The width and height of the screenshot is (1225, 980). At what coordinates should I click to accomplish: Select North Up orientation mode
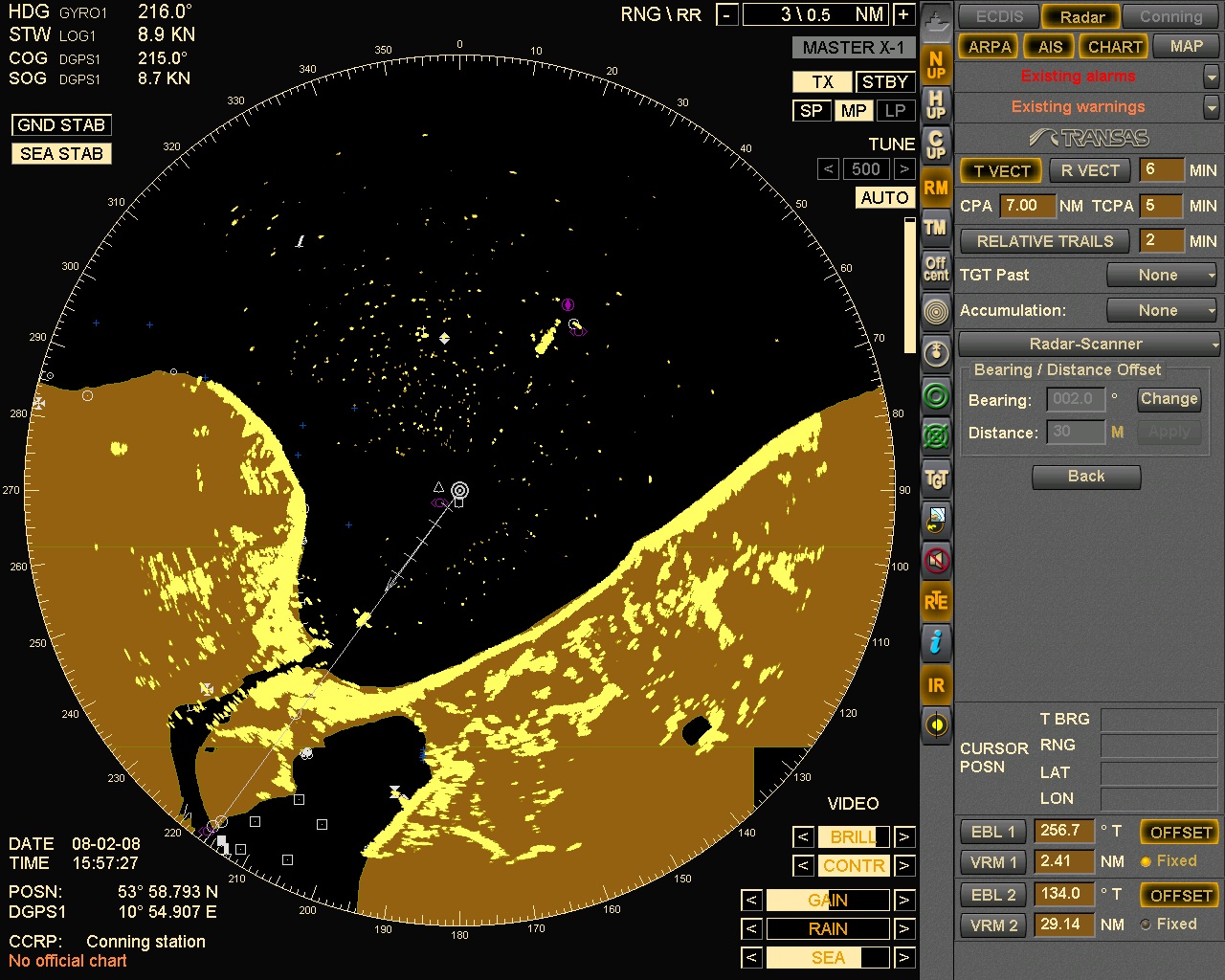pos(935,64)
